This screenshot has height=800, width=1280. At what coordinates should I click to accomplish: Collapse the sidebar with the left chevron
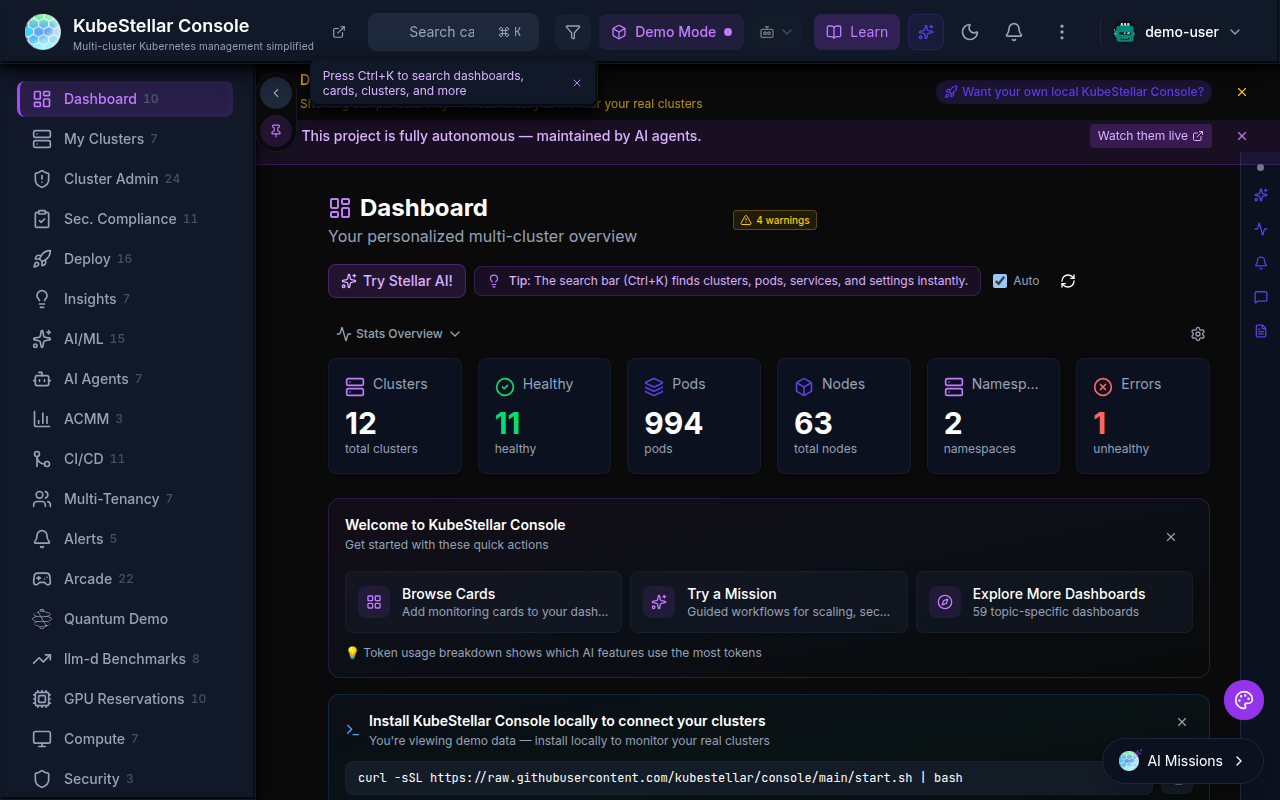[x=276, y=93]
